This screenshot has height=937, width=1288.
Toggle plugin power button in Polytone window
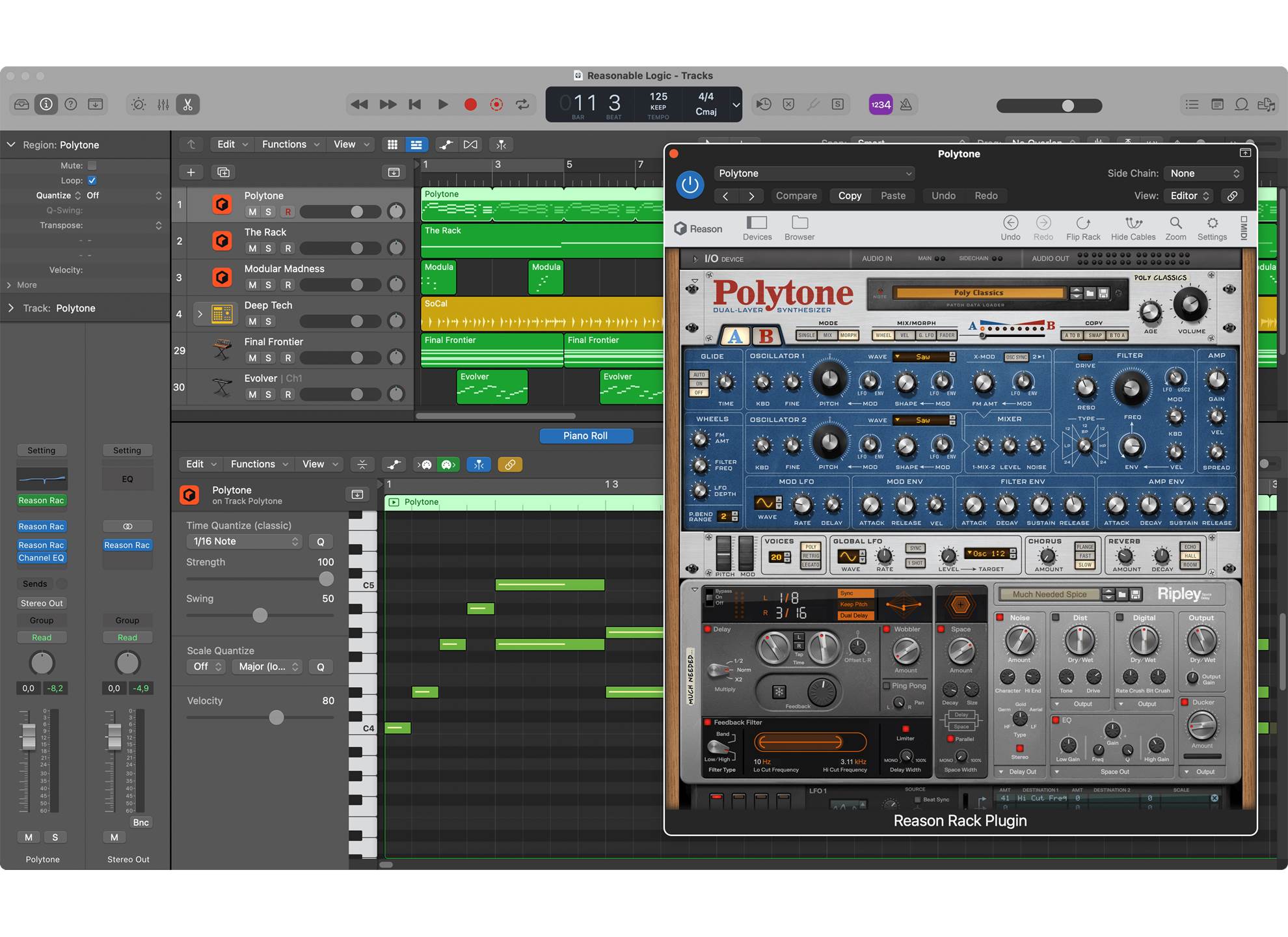click(690, 185)
